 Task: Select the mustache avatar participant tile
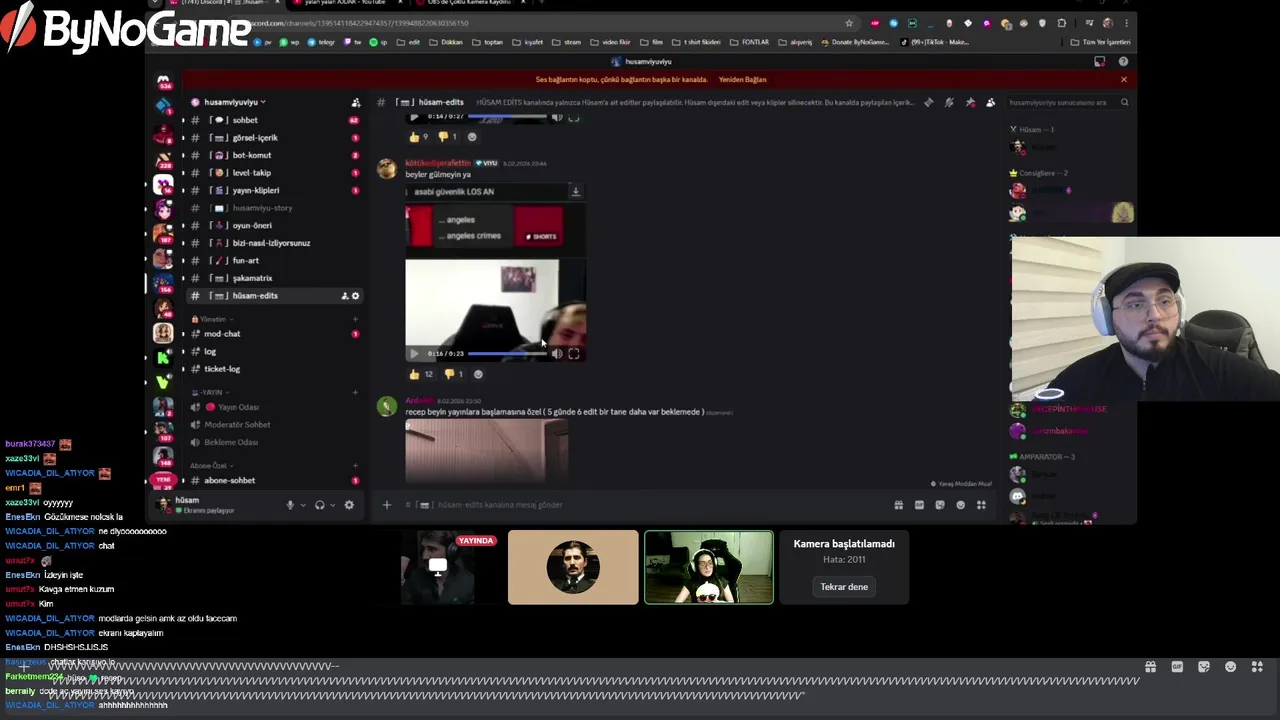573,567
